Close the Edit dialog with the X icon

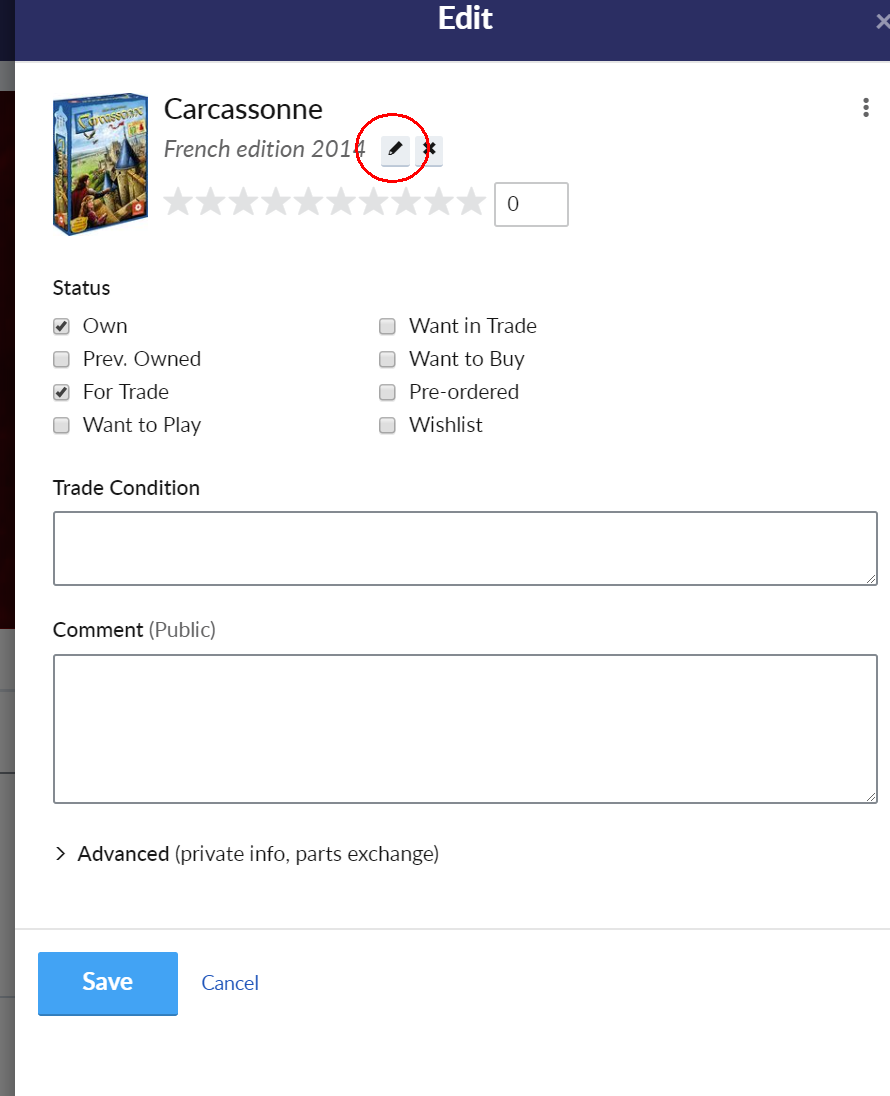coord(882,22)
